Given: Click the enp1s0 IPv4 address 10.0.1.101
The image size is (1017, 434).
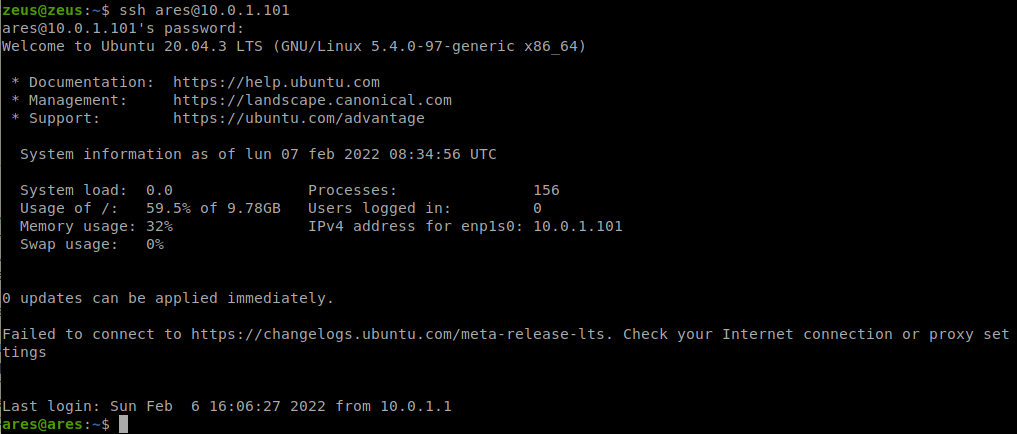Looking at the screenshot, I should click(578, 226).
